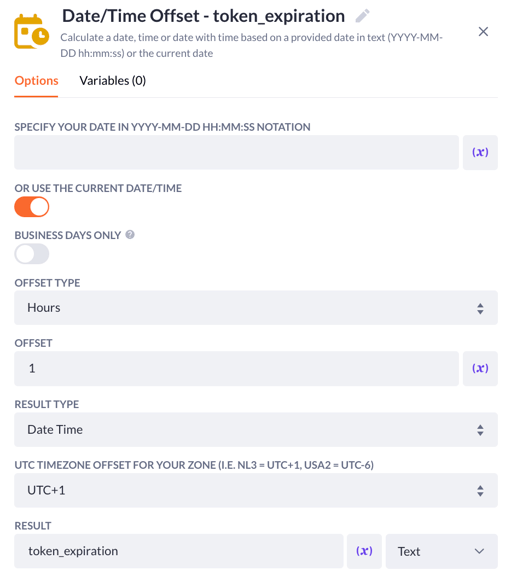Click the pencil icon to rename token_expiration
511x582 pixels.
(362, 16)
